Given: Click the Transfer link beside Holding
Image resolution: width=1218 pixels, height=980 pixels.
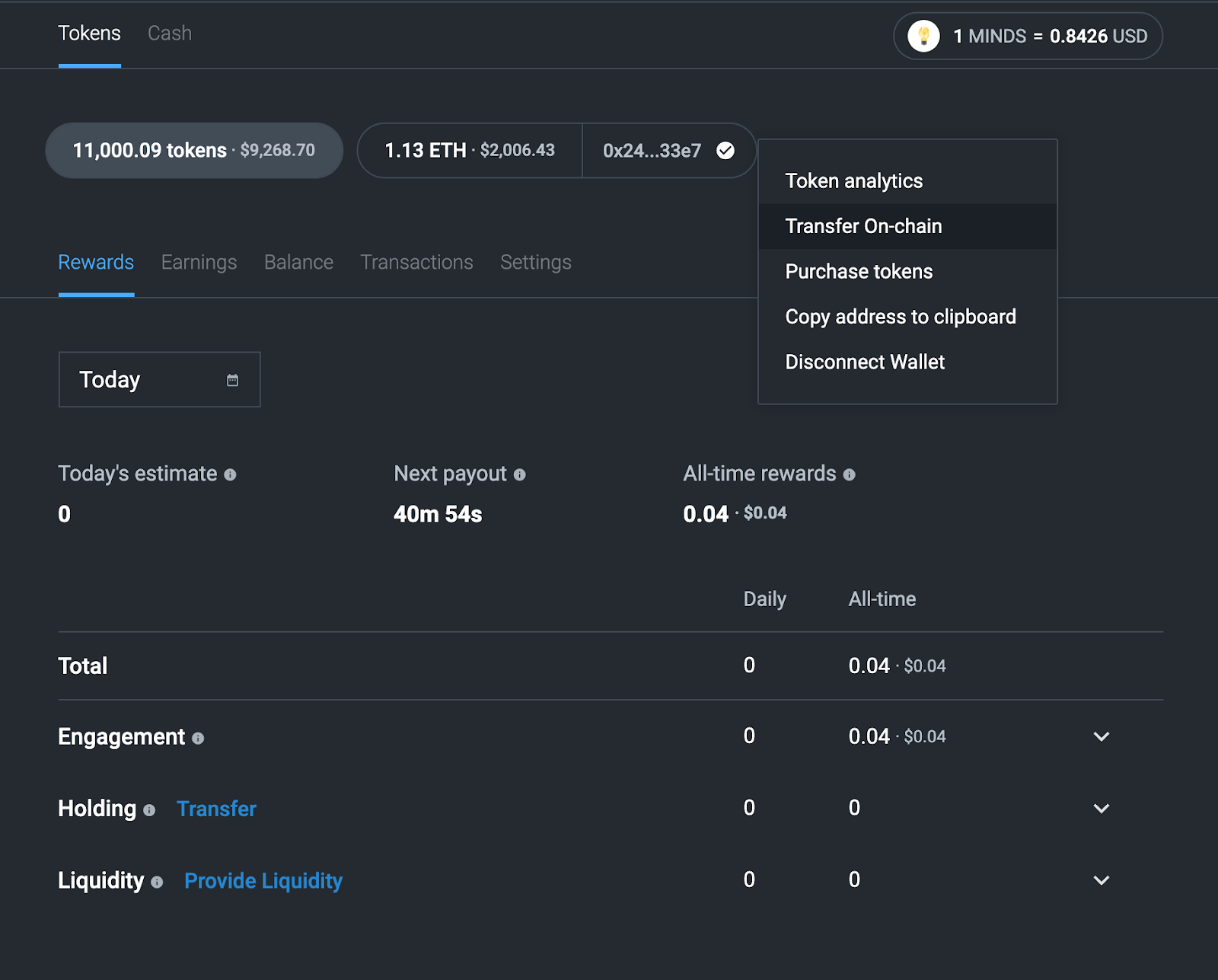Looking at the screenshot, I should 216,809.
